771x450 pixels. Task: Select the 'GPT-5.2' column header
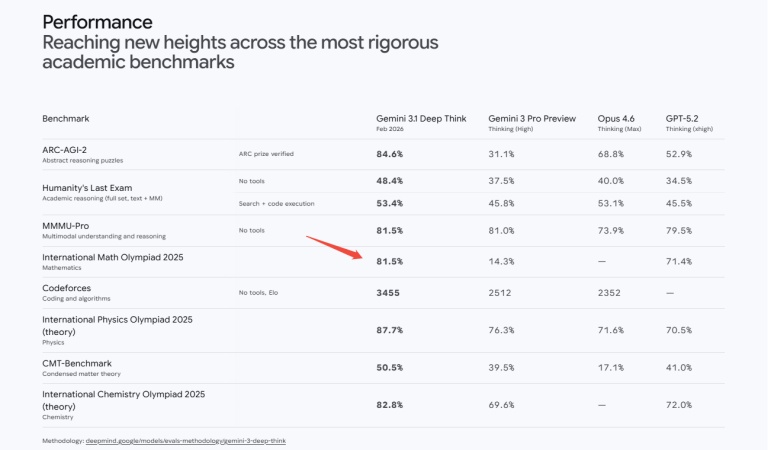682,119
